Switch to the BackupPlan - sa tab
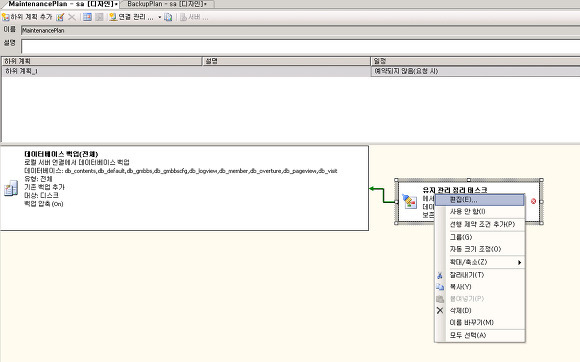This screenshot has width=580, height=362. [x=166, y=4]
